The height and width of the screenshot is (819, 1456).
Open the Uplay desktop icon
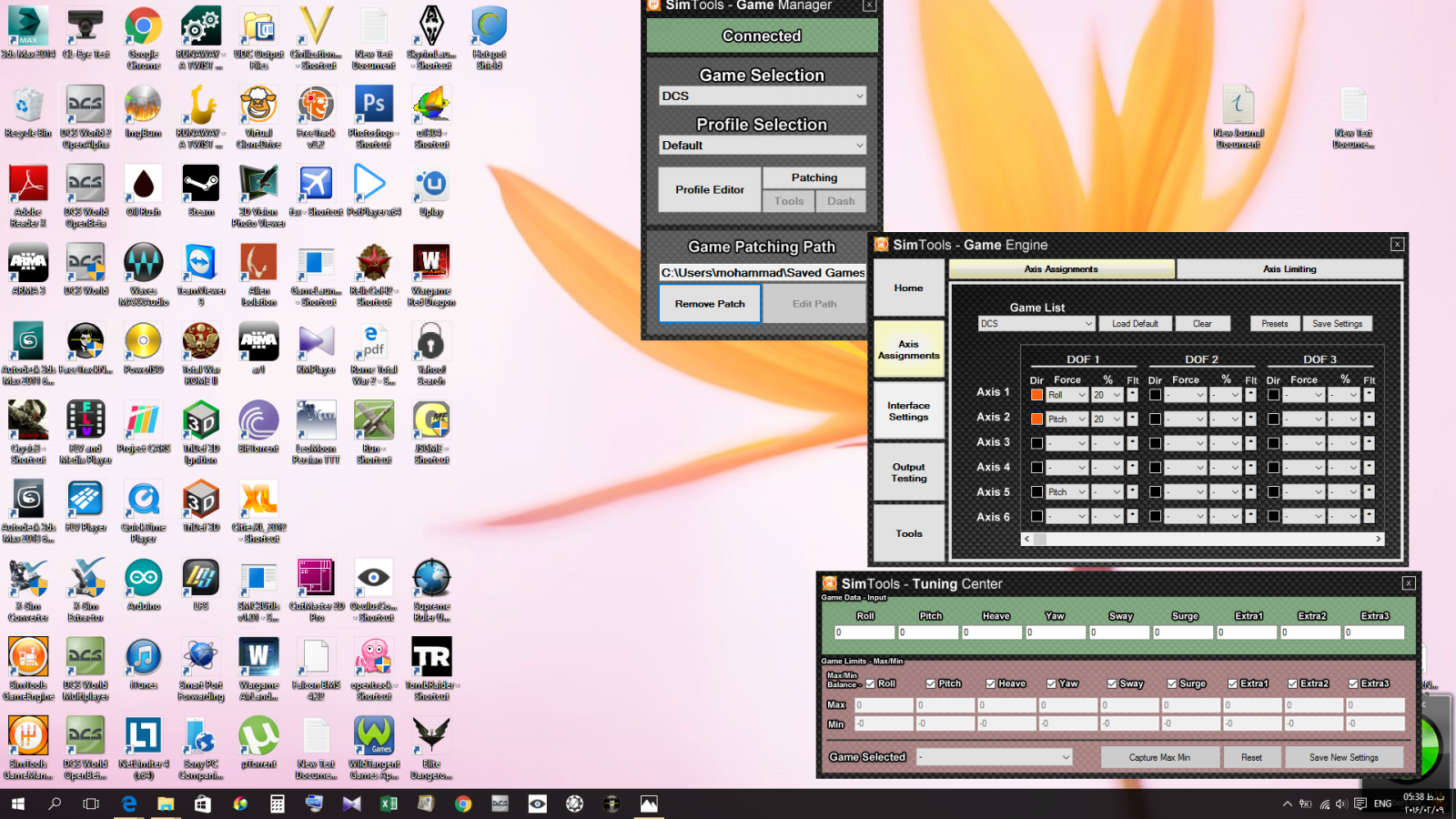431,191
